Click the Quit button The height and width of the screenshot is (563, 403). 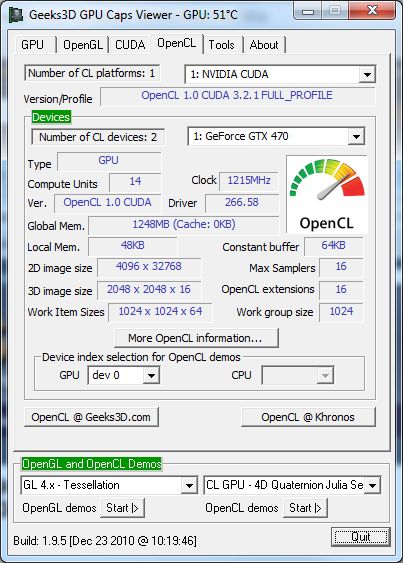(x=361, y=537)
